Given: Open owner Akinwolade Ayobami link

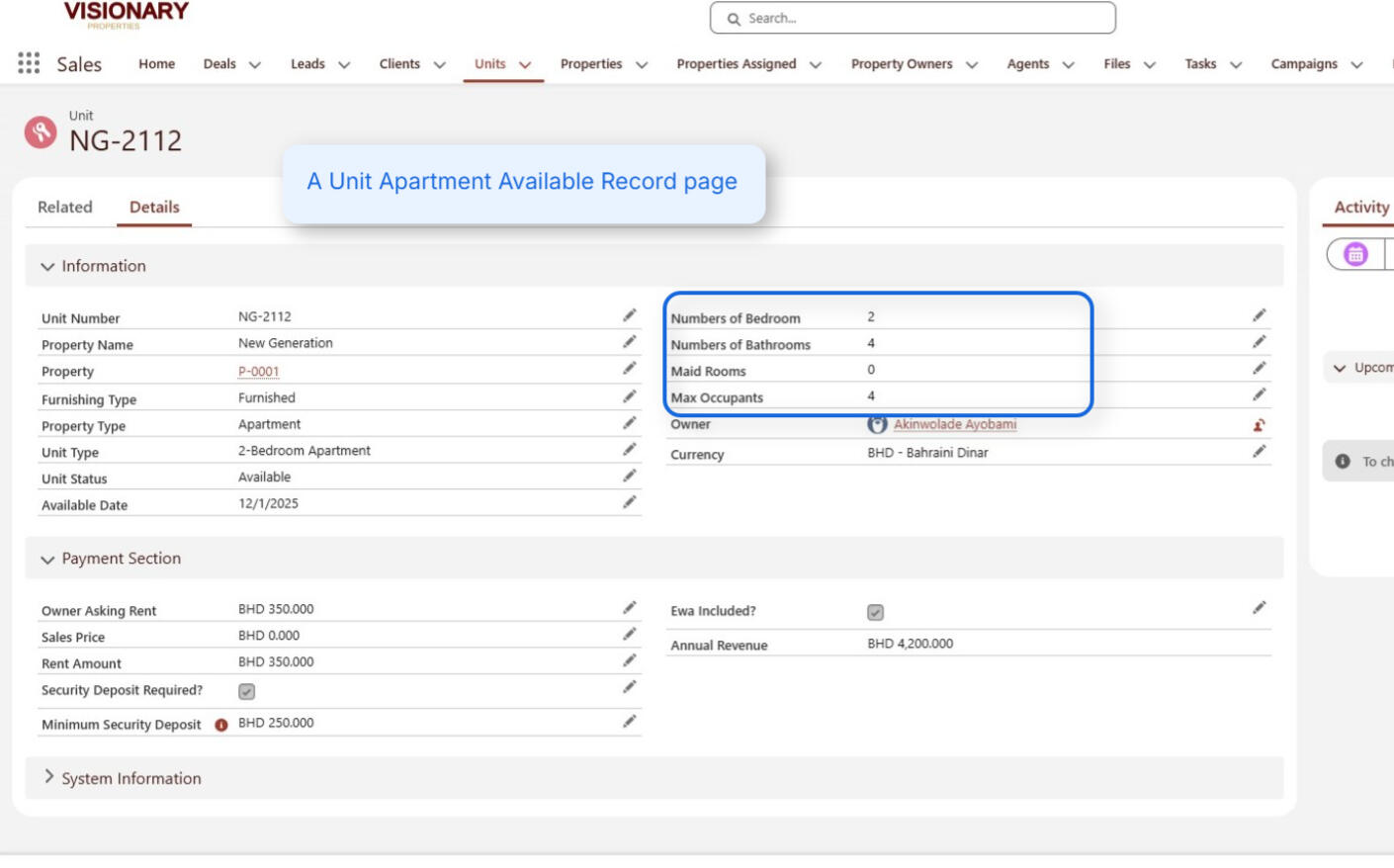Looking at the screenshot, I should tap(954, 424).
